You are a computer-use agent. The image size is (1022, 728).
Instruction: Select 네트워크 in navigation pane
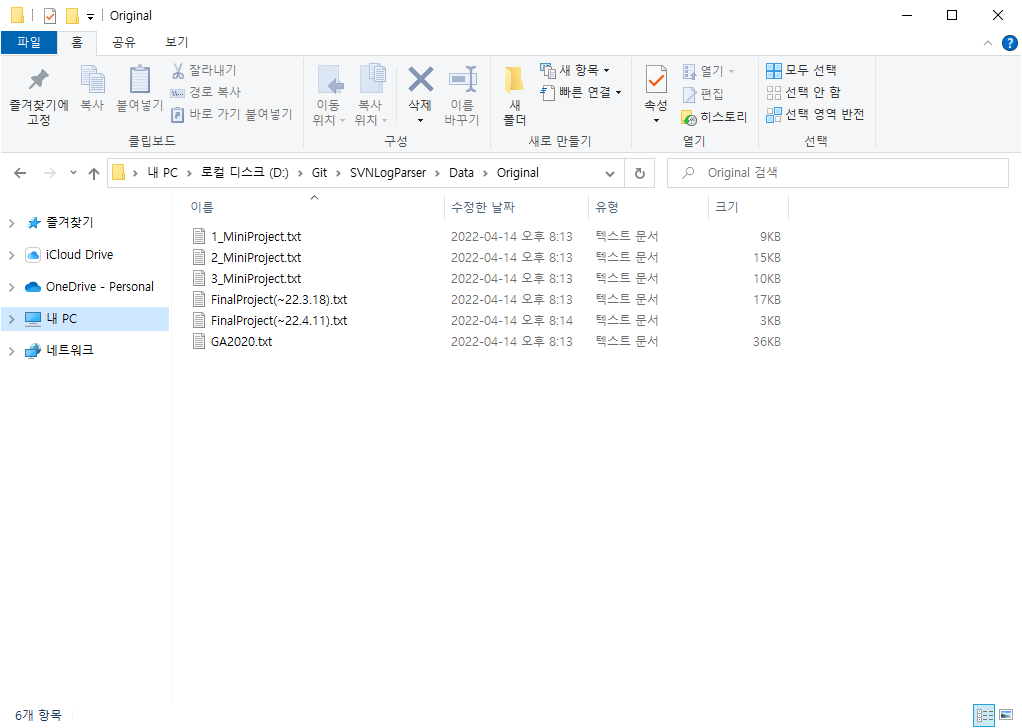point(70,351)
